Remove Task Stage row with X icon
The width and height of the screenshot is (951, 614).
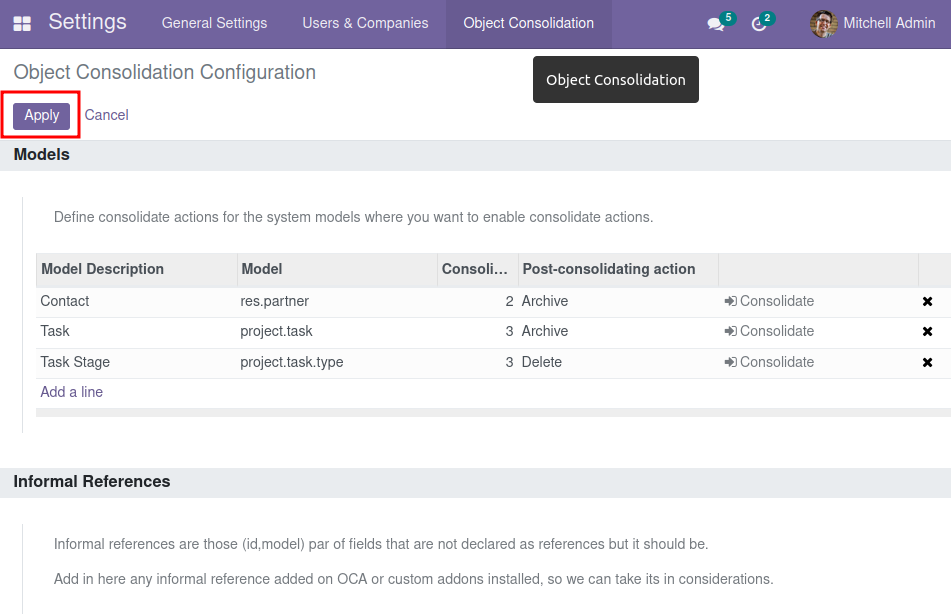pos(927,363)
